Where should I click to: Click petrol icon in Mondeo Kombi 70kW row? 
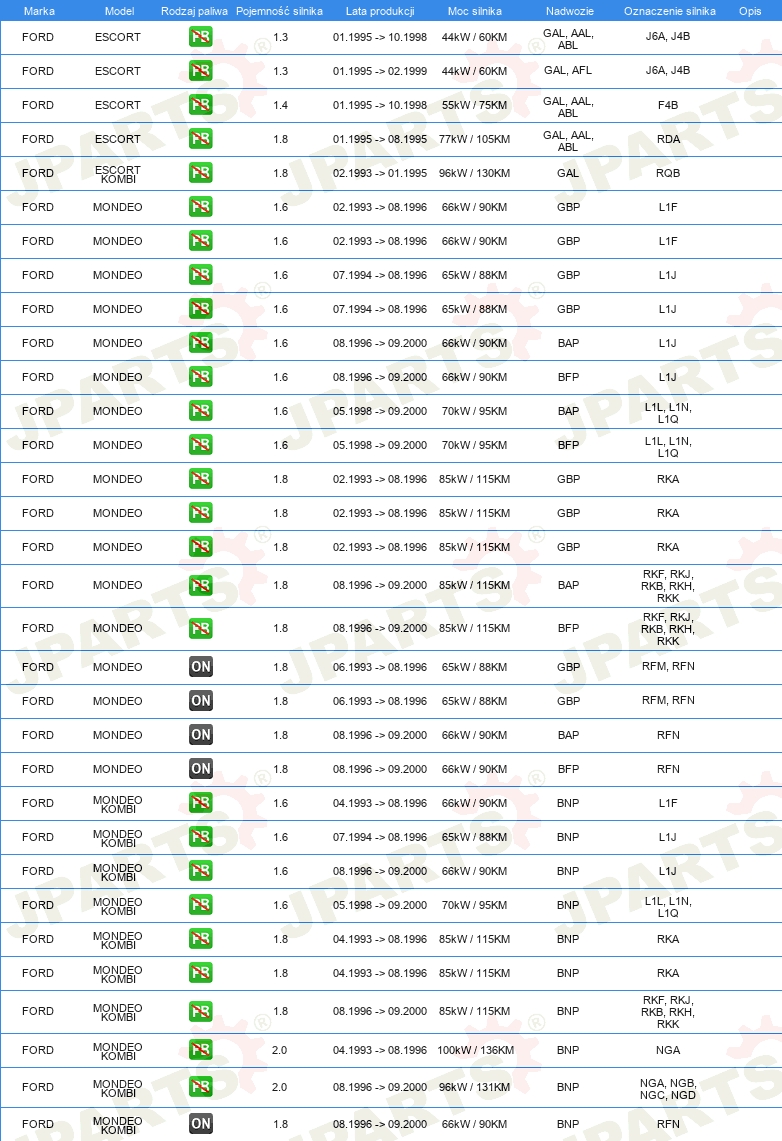201,905
